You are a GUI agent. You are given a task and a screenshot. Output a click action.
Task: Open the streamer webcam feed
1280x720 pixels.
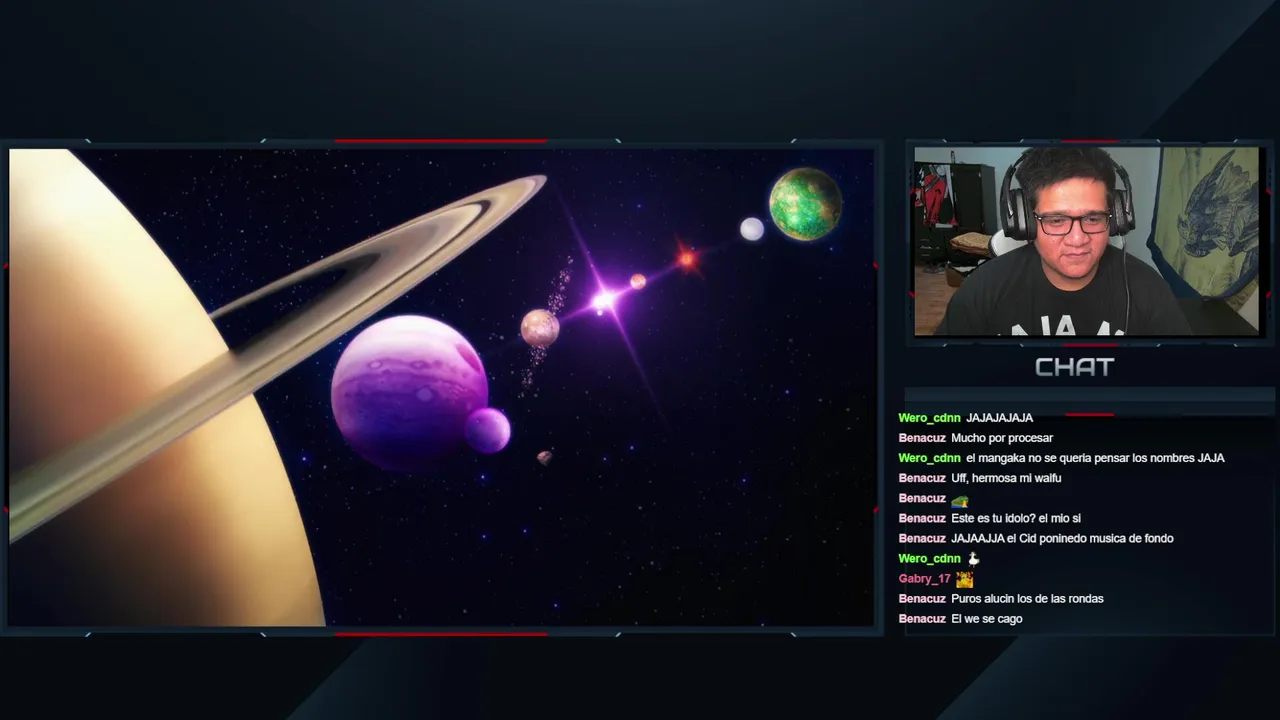pos(1086,241)
